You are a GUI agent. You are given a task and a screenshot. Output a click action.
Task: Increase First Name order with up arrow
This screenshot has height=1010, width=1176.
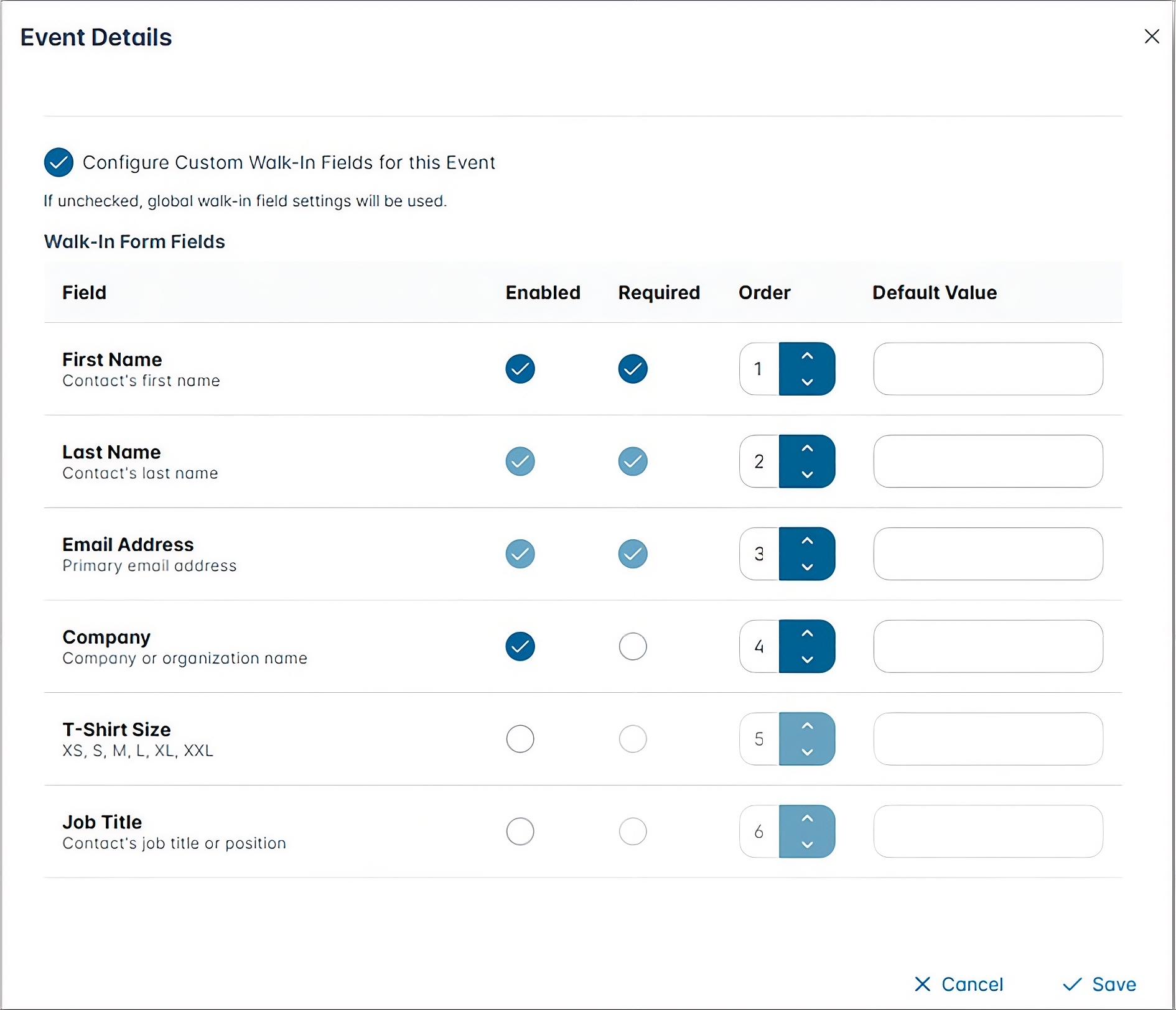click(807, 356)
